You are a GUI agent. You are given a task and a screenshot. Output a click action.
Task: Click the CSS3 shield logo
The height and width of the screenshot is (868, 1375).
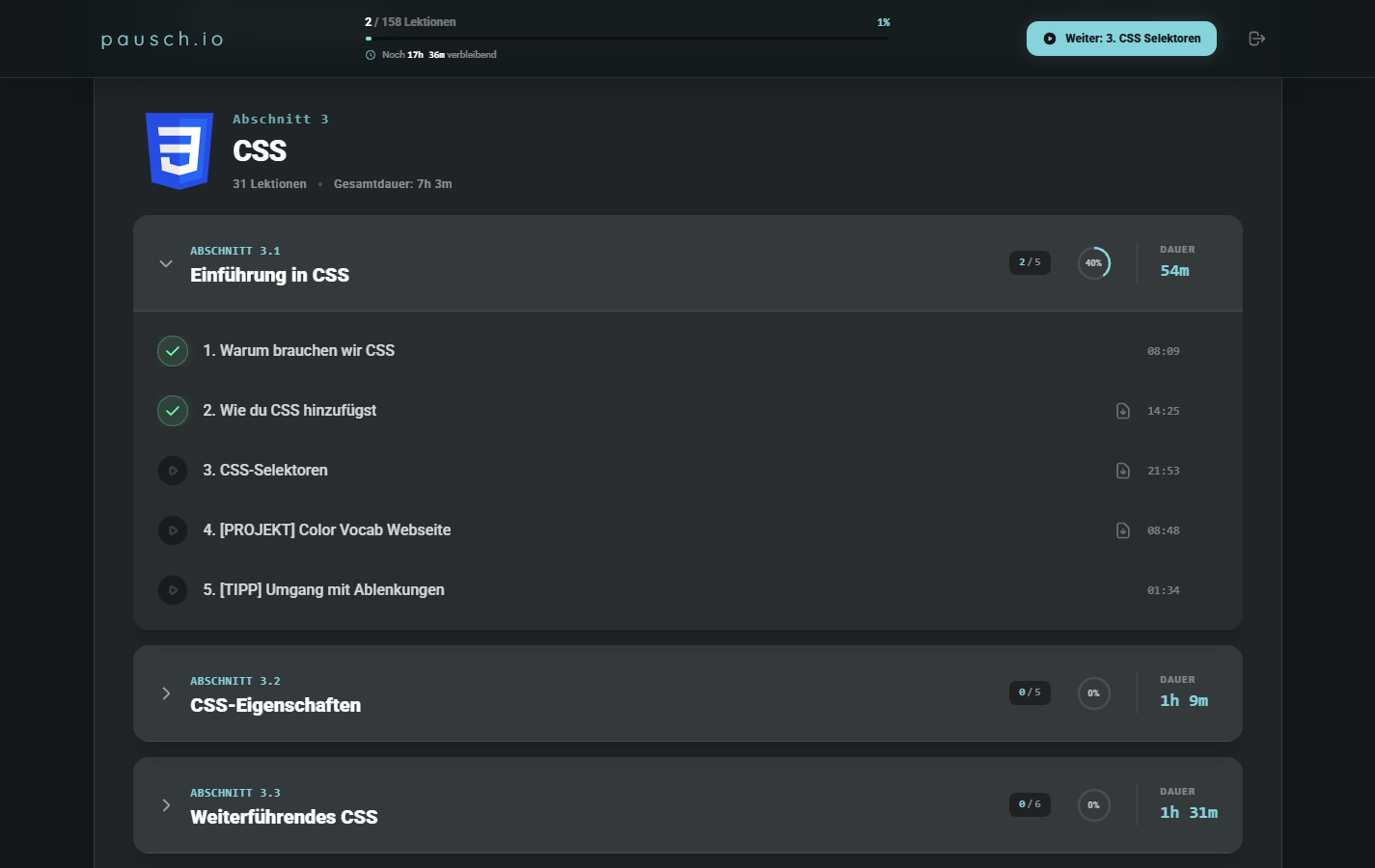(x=179, y=150)
